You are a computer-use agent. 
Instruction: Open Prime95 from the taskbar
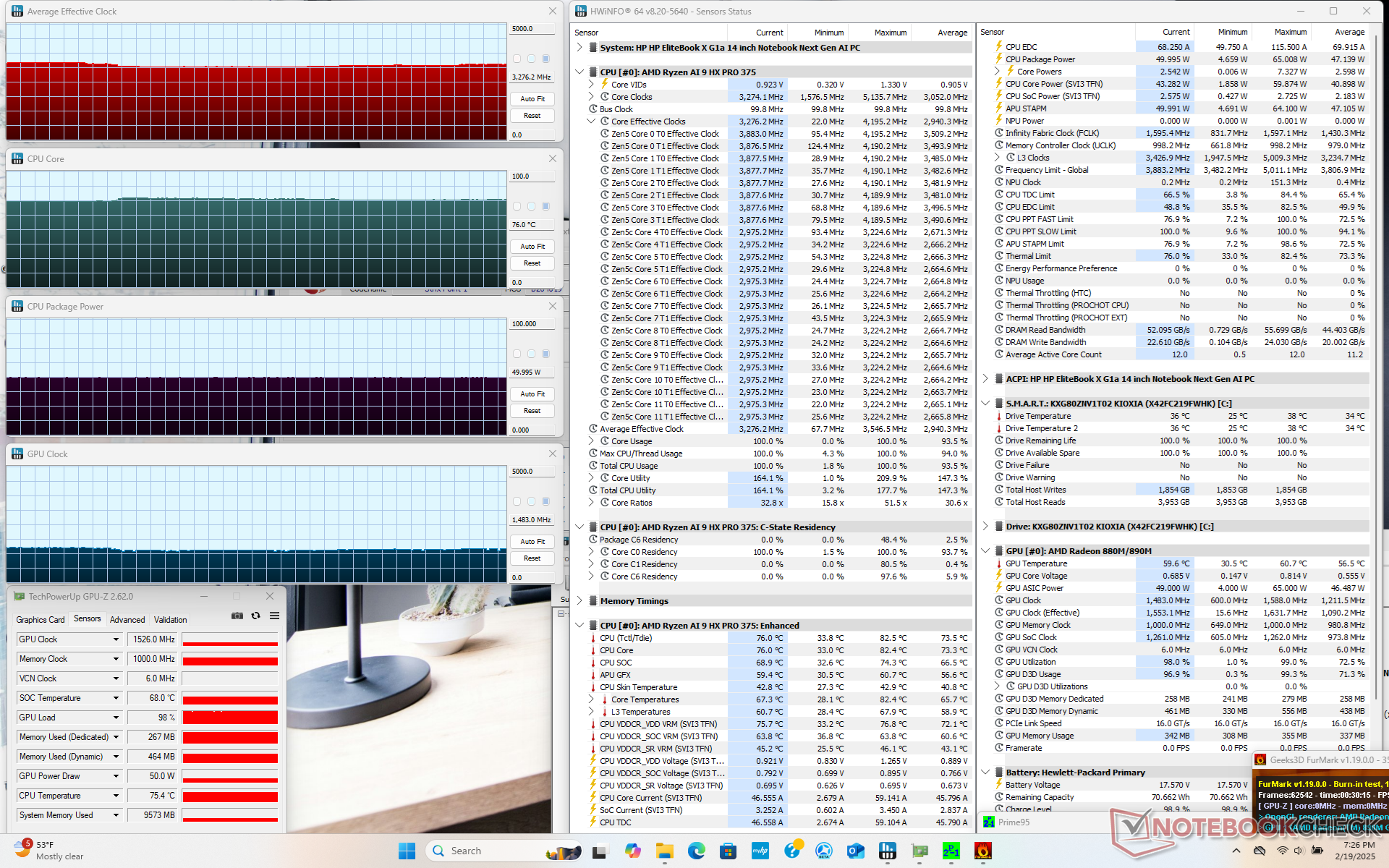[951, 851]
